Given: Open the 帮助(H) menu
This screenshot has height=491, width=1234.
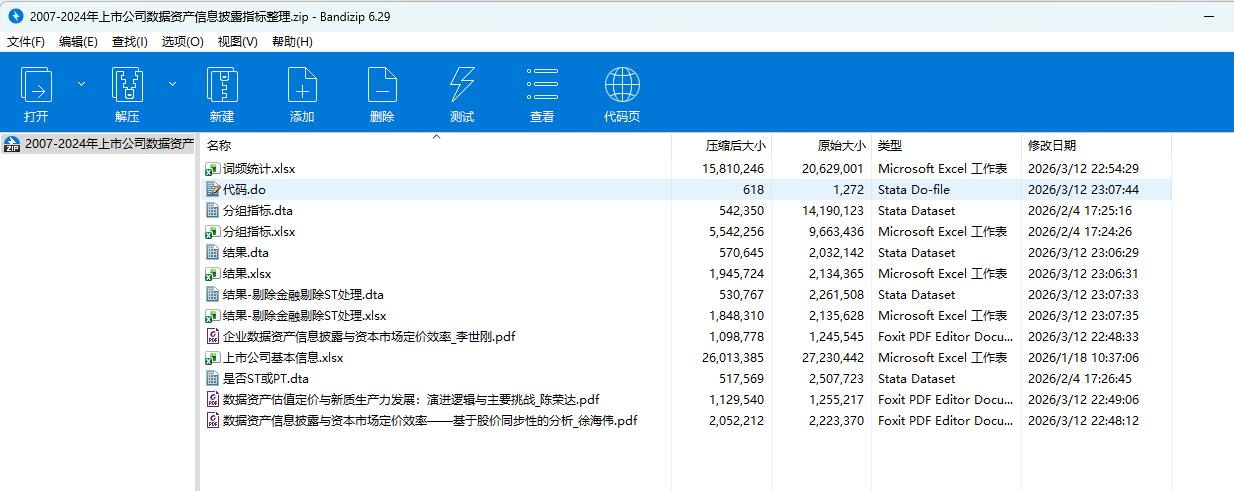Looking at the screenshot, I should (x=292, y=42).
